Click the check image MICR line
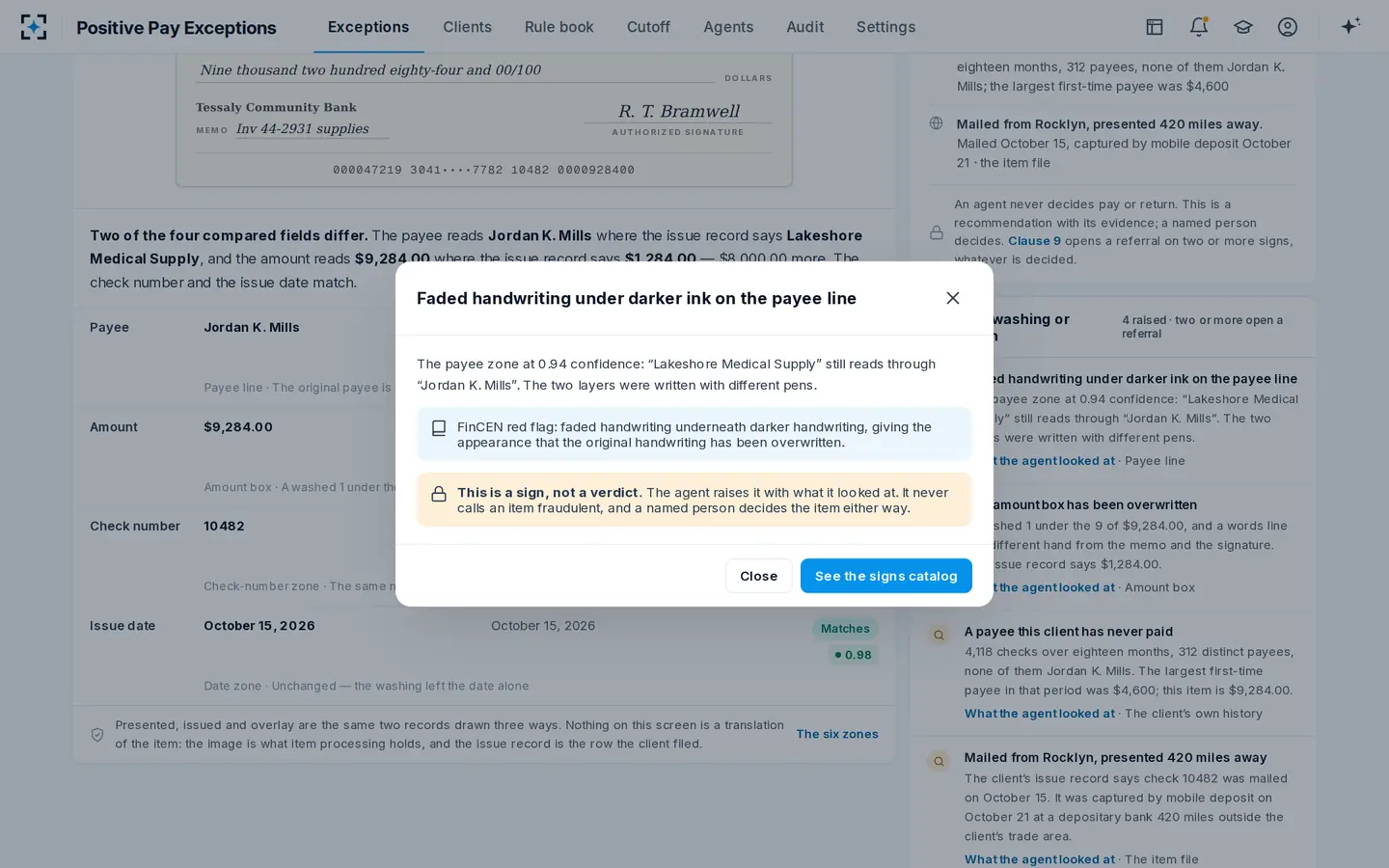Screen dimensions: 1389x868 [x=483, y=170]
